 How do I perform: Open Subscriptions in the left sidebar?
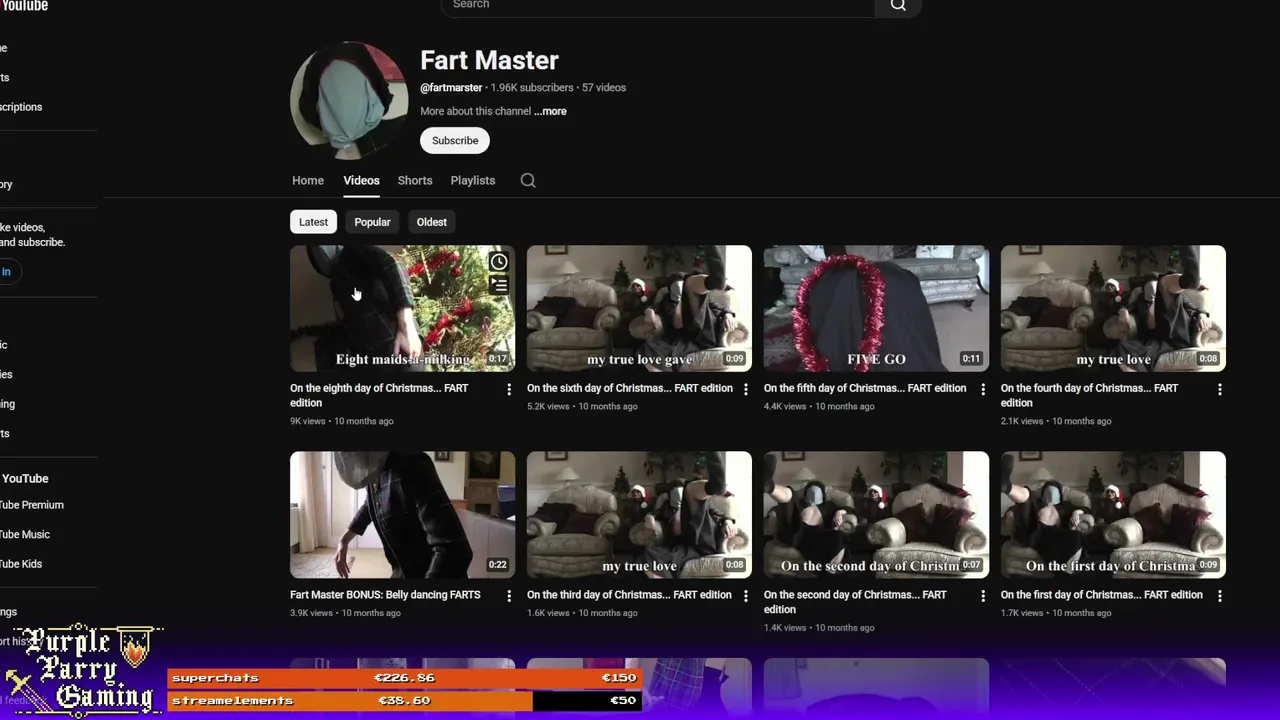click(21, 107)
